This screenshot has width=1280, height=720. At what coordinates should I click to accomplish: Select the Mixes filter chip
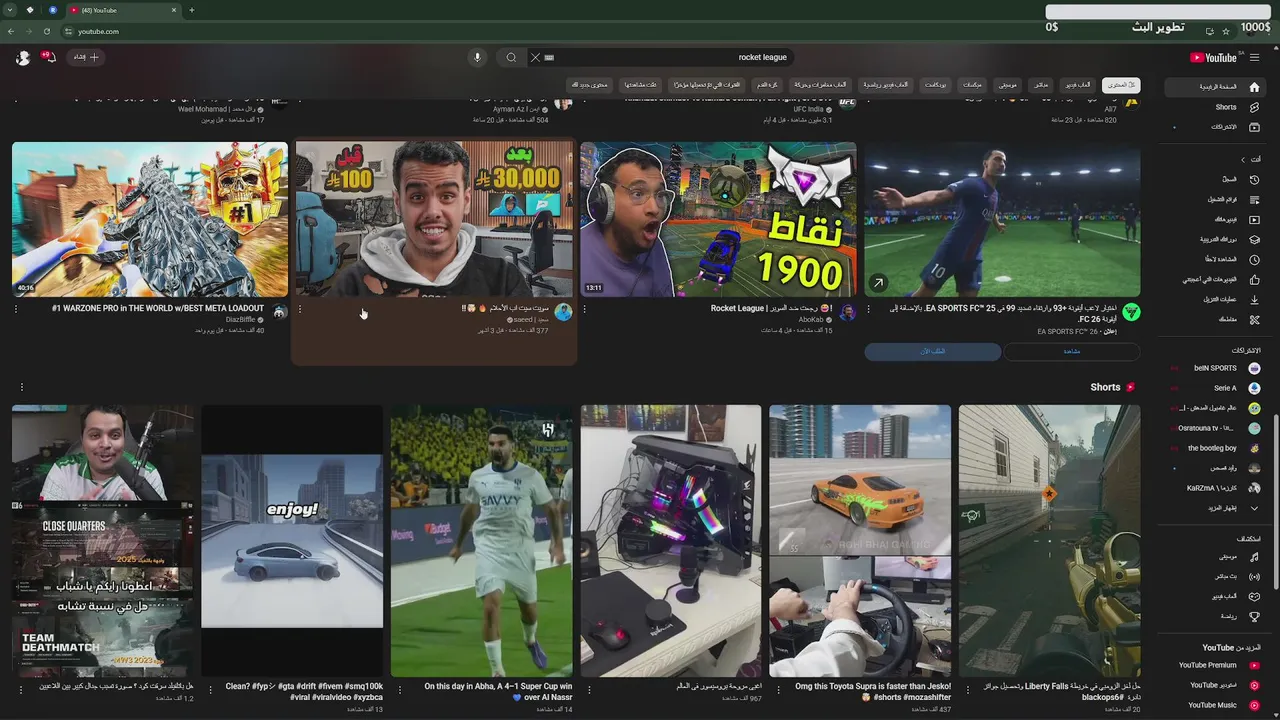click(972, 85)
